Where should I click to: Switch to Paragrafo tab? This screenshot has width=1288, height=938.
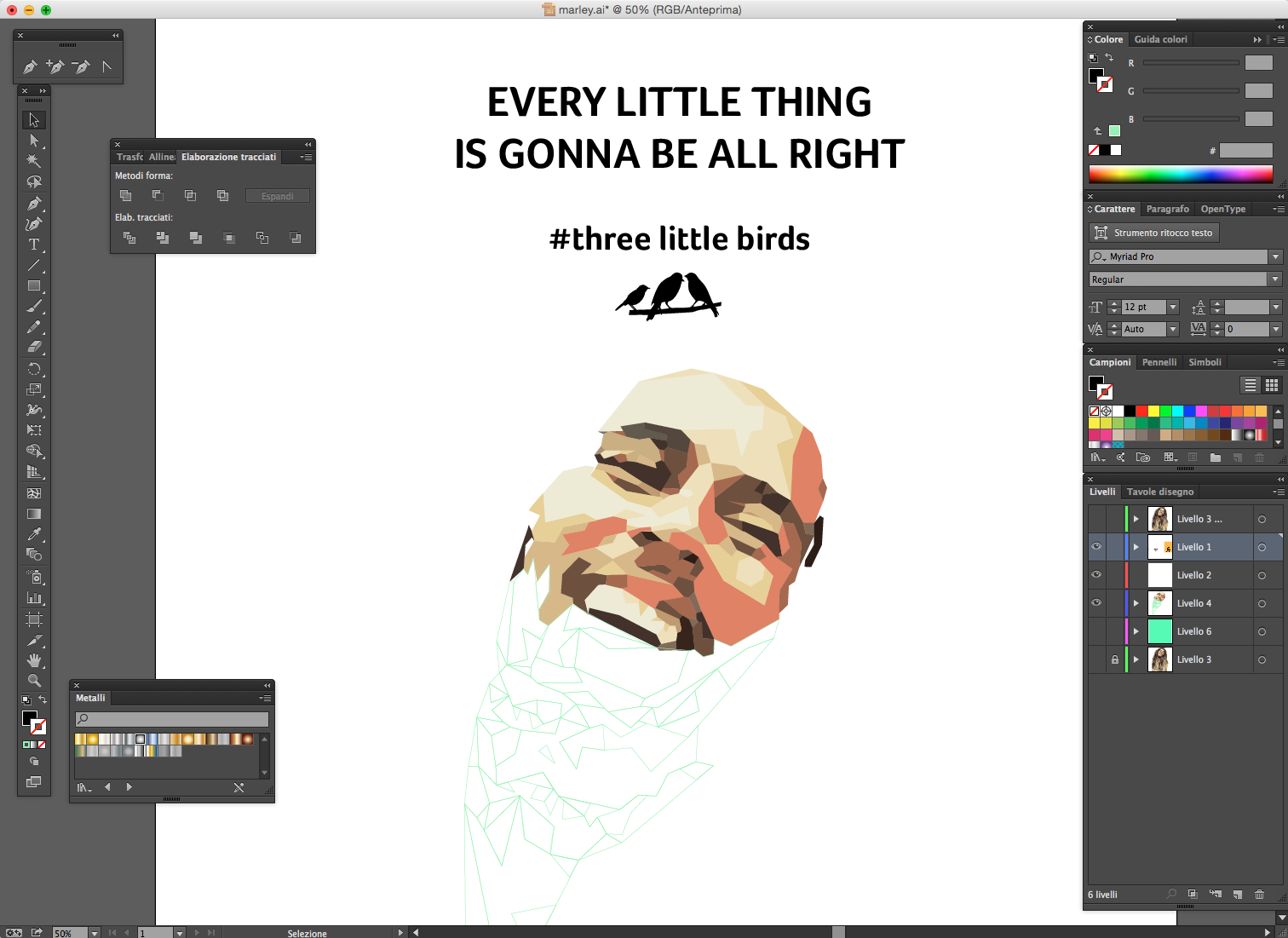[1167, 209]
